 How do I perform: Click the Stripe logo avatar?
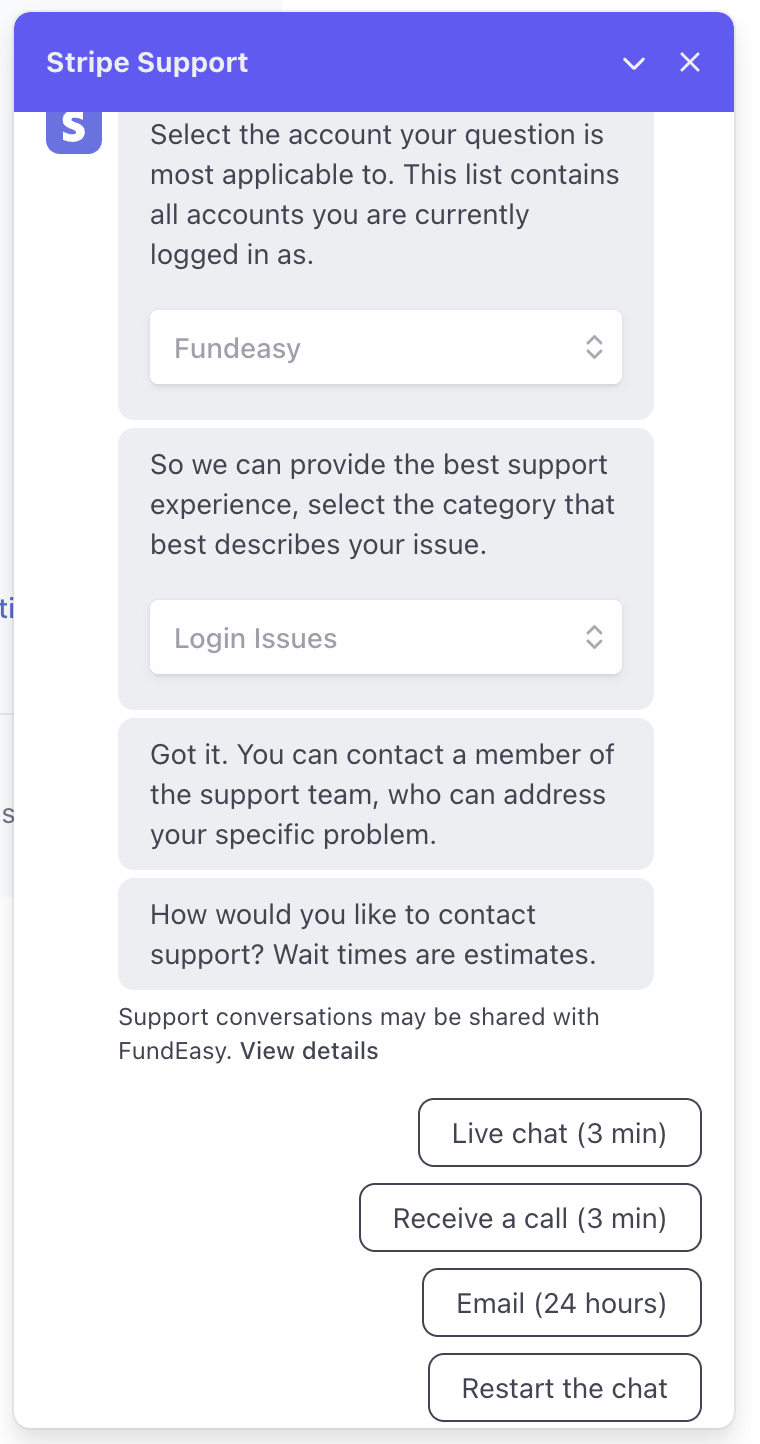tap(74, 129)
